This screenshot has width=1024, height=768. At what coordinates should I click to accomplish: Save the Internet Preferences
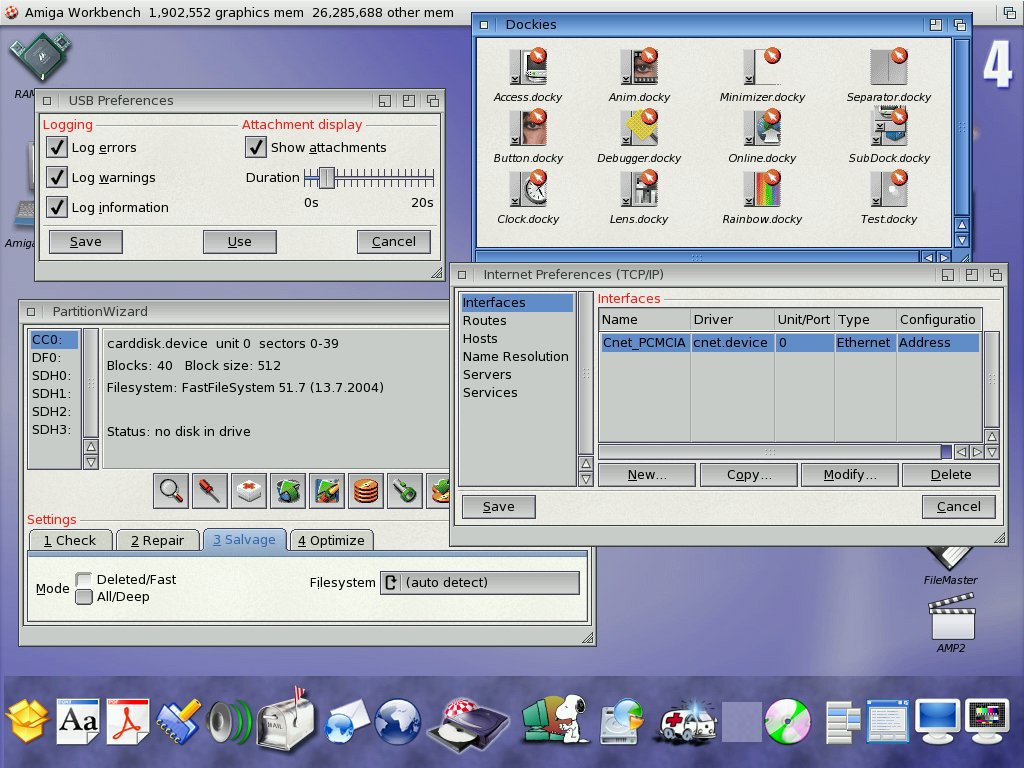498,507
